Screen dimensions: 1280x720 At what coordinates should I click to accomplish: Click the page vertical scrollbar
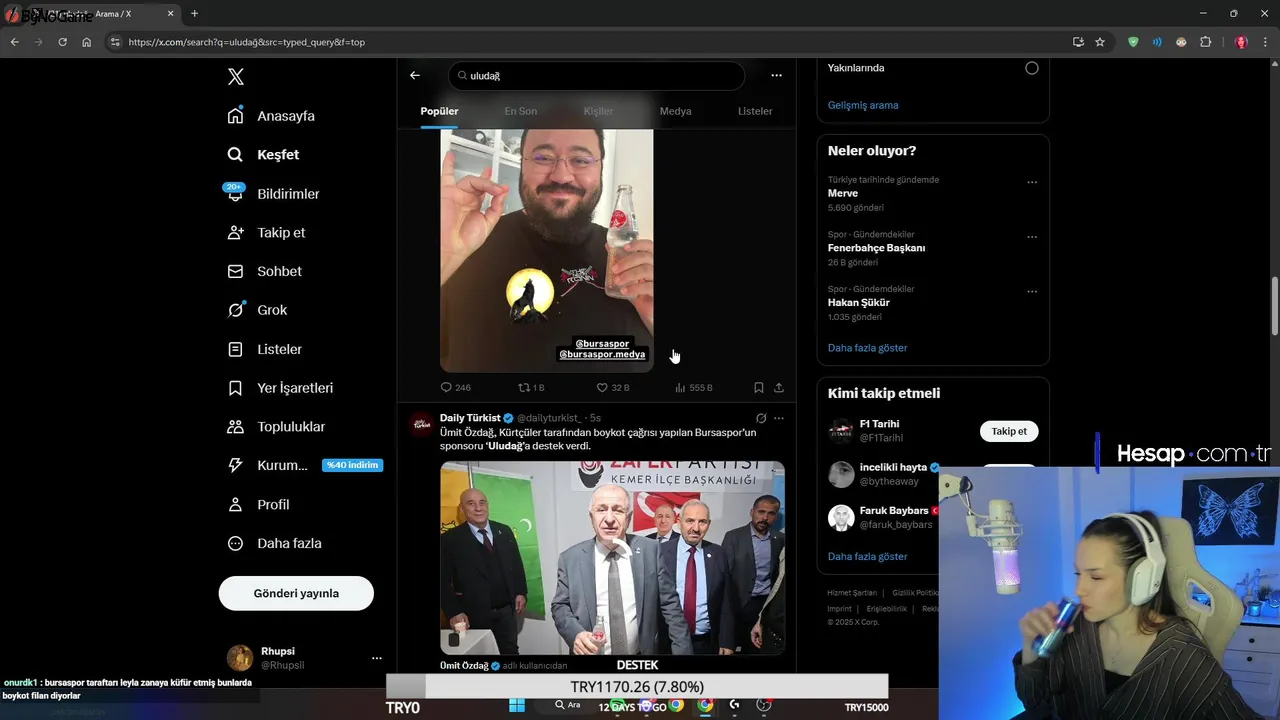coord(1275,306)
